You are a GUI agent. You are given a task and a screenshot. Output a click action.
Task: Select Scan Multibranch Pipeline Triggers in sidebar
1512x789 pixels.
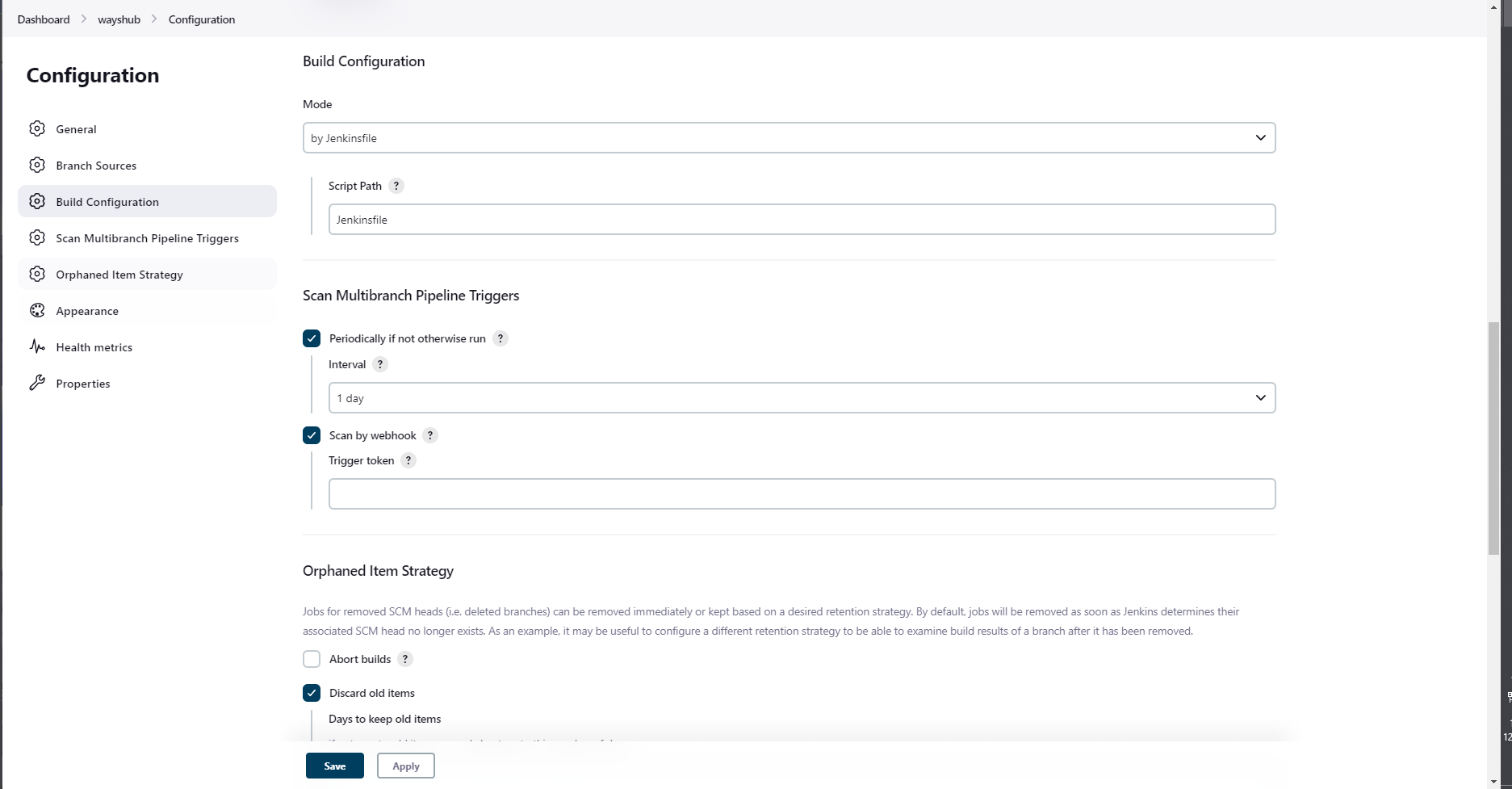[x=148, y=237]
